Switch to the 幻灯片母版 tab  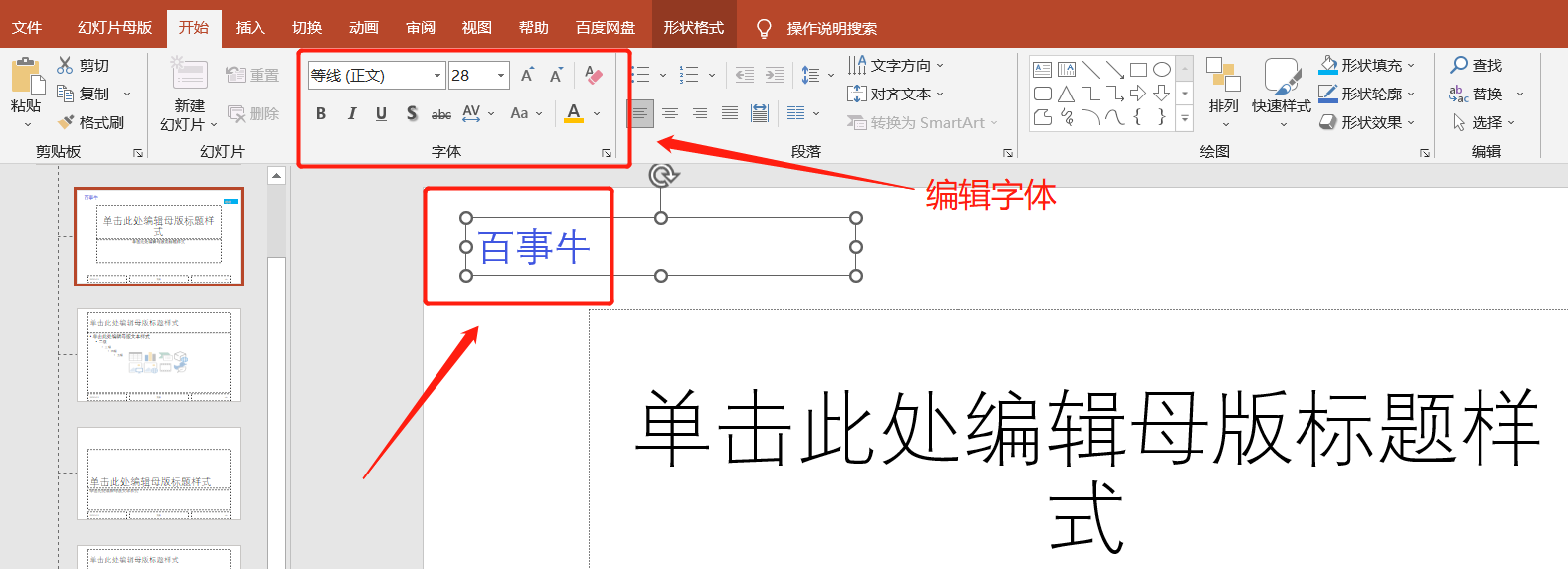point(115,27)
